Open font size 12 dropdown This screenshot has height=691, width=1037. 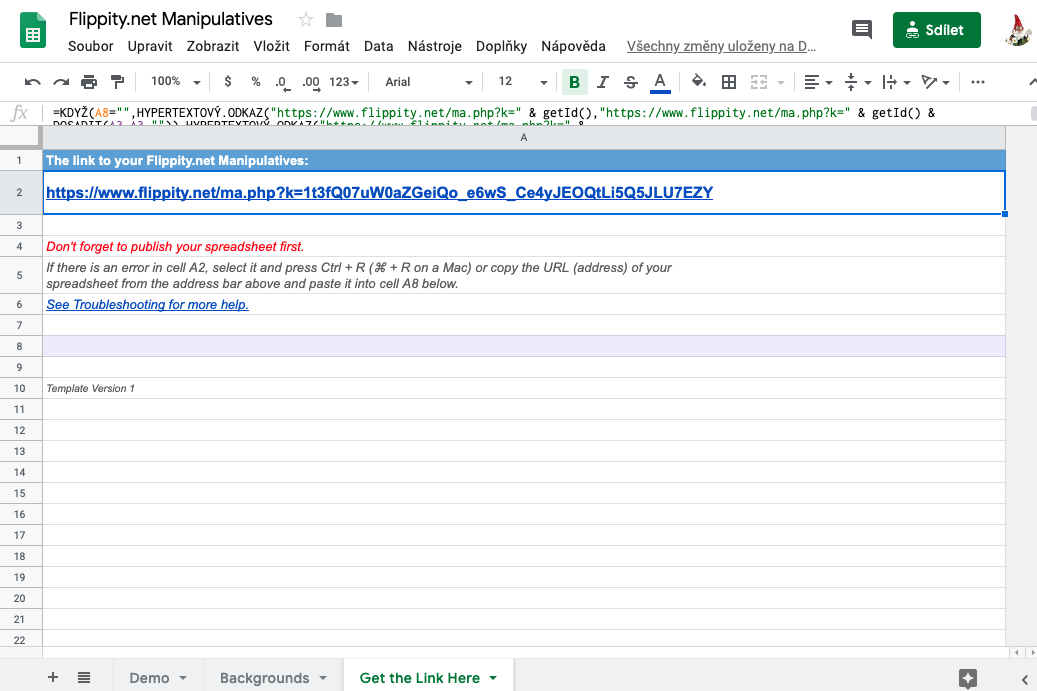(522, 82)
